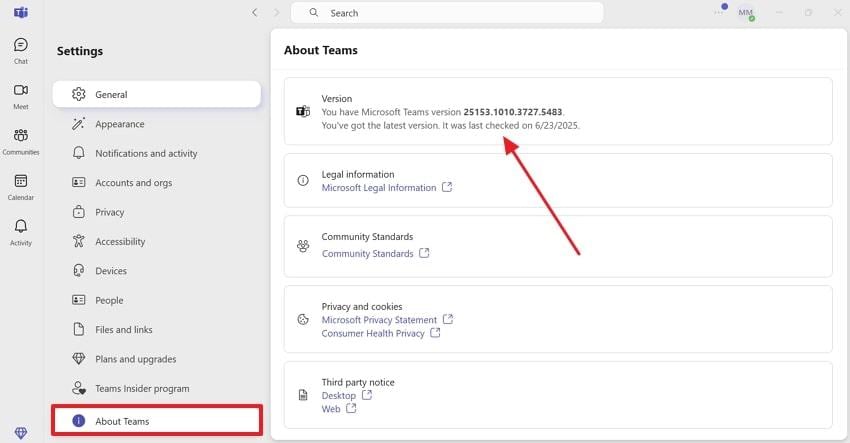This screenshot has height=443, width=850.
Task: Open the Meet section in left rail
Action: click(x=21, y=97)
